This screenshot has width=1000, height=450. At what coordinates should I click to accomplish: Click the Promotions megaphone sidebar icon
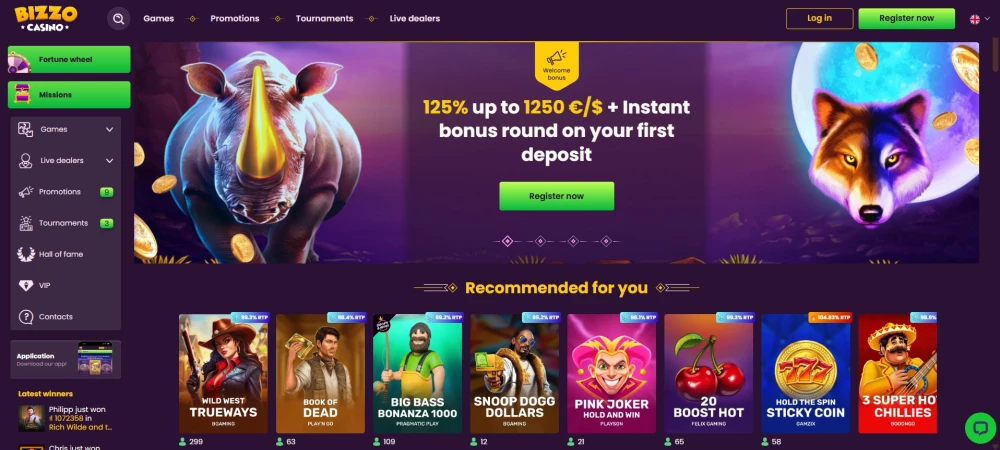(x=26, y=192)
